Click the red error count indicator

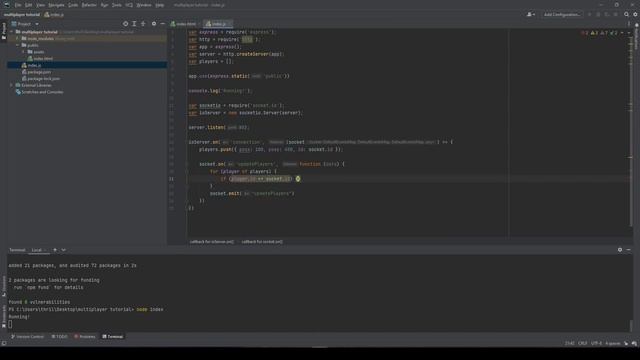point(584,33)
